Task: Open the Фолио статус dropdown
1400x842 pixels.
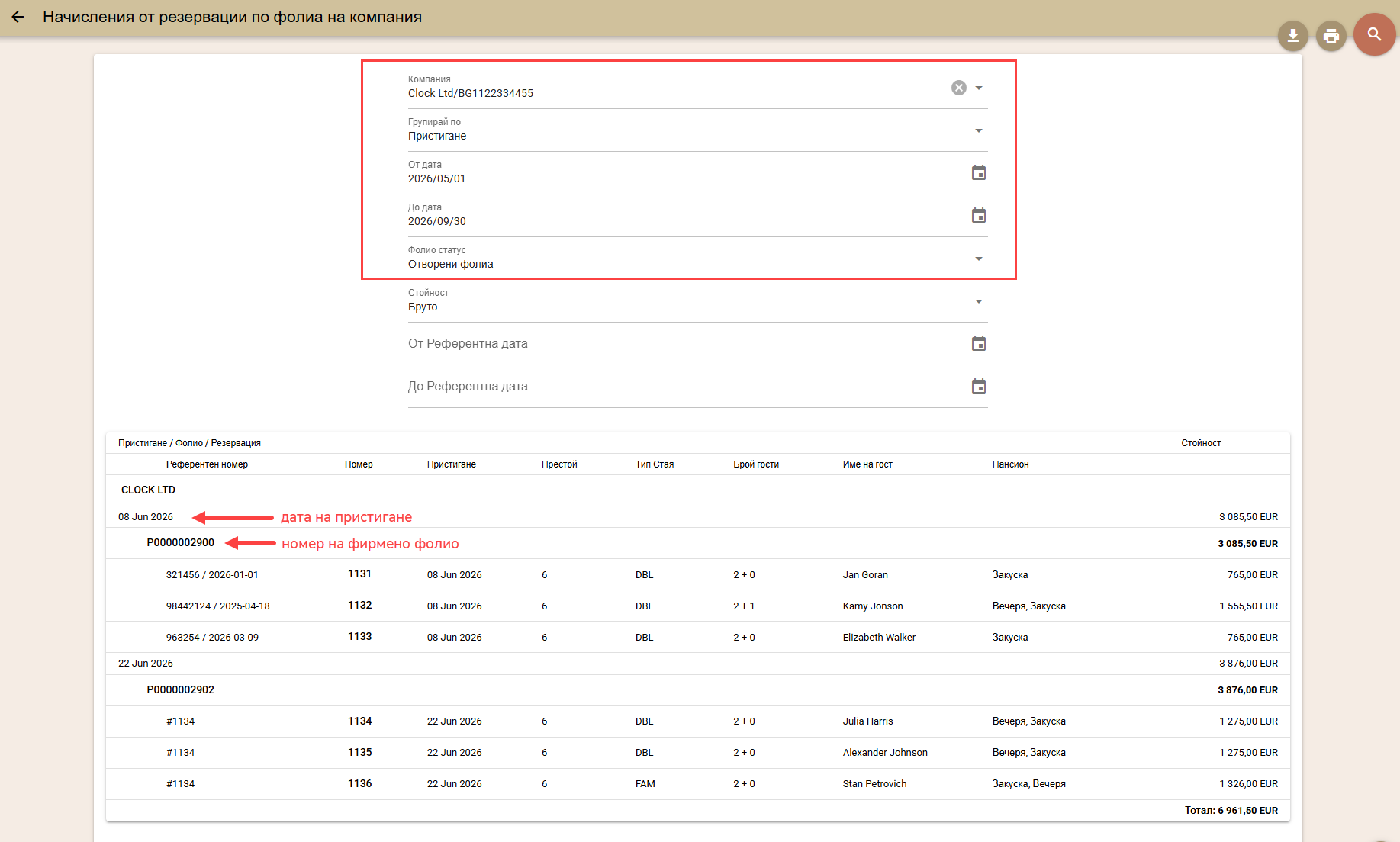Action: pyautogui.click(x=979, y=259)
